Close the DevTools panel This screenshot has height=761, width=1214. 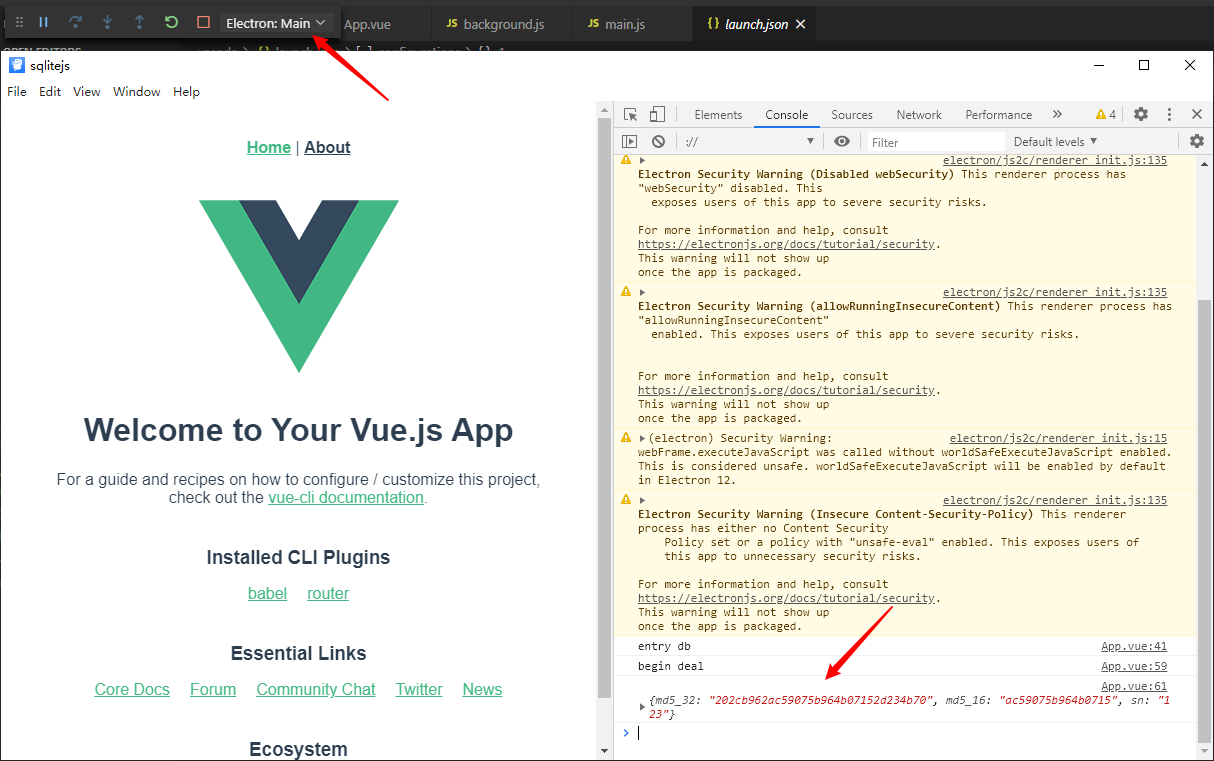pyautogui.click(x=1197, y=115)
